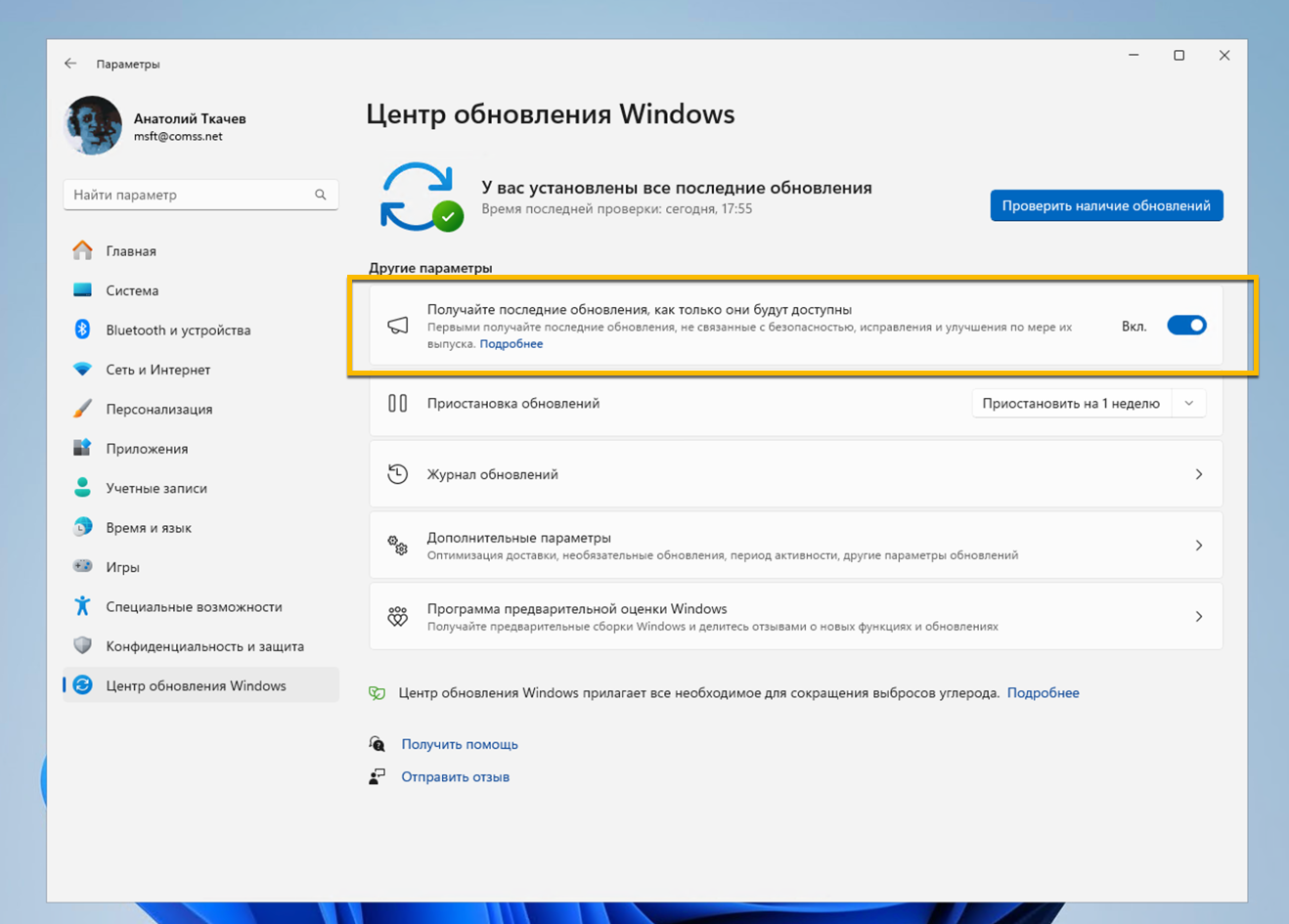Click the Отправить отзыв link

[x=456, y=777]
